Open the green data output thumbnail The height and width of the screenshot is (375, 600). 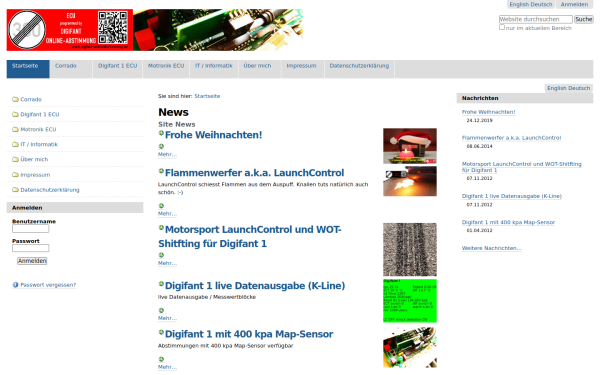click(410, 301)
